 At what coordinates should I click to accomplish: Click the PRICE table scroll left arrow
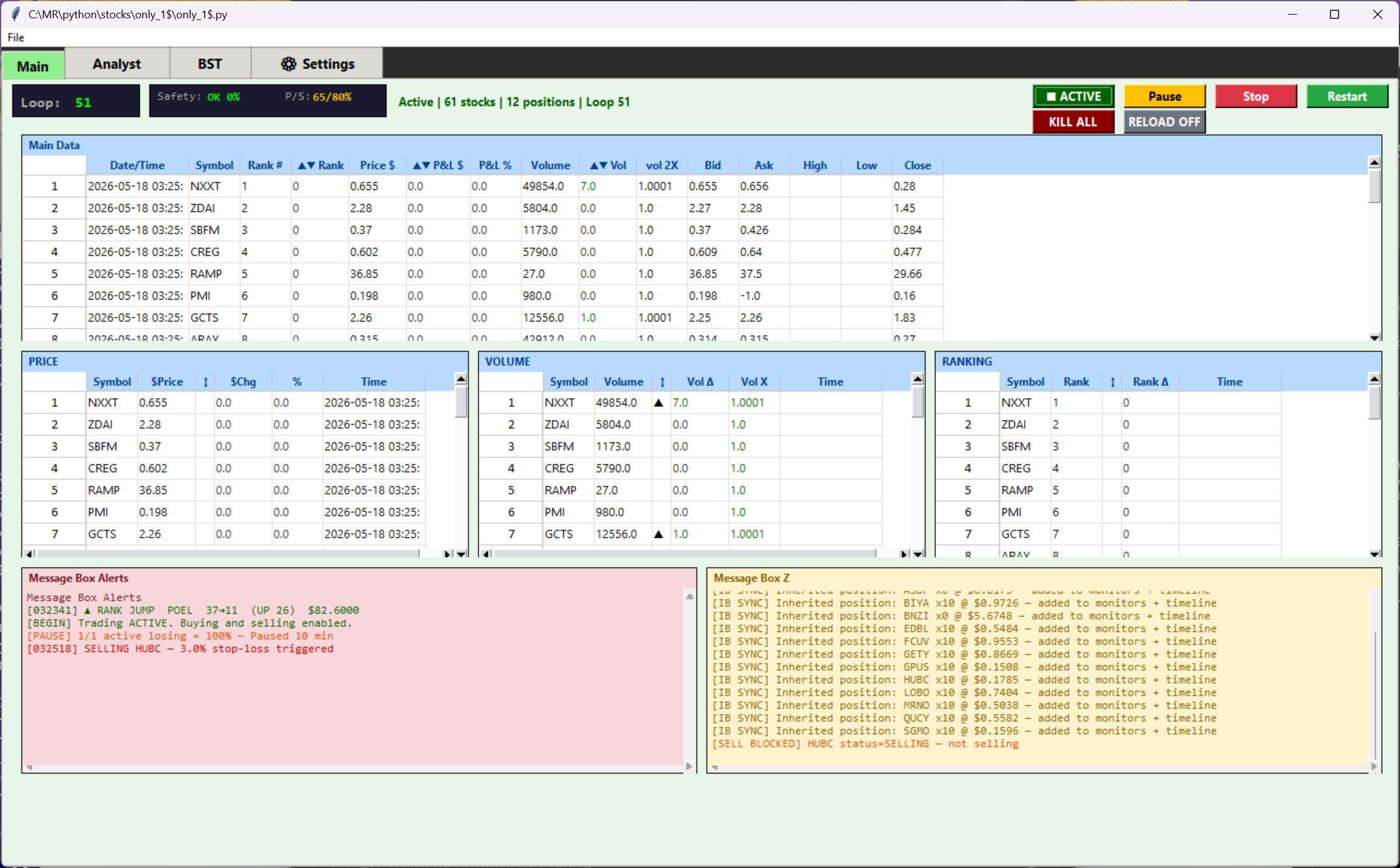pyautogui.click(x=29, y=553)
